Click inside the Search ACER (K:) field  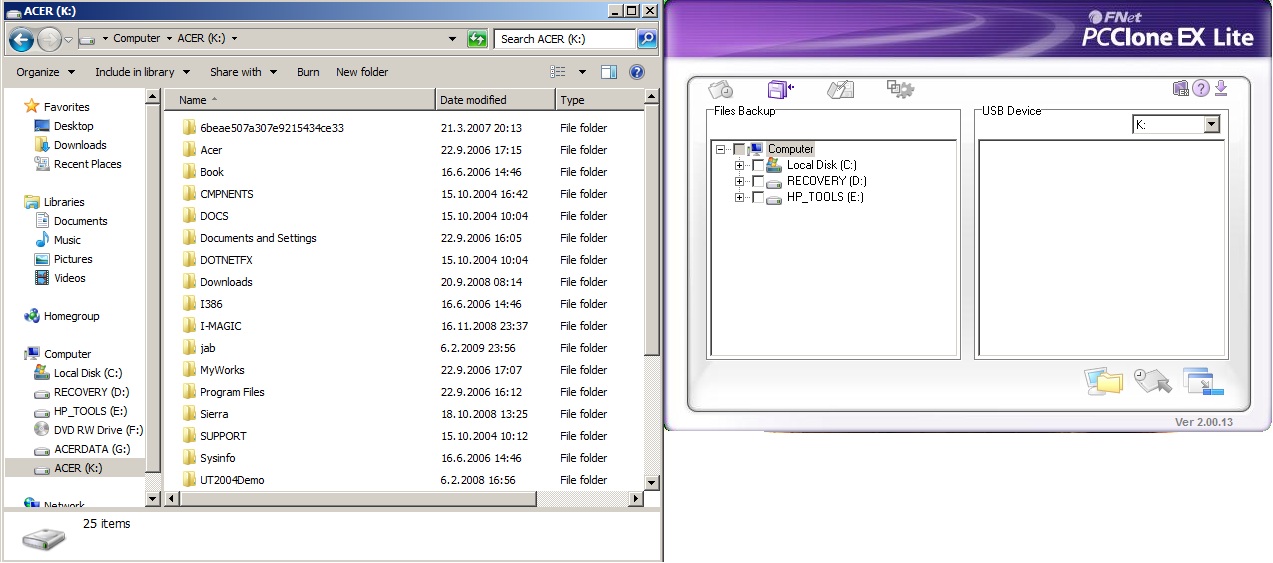click(565, 39)
